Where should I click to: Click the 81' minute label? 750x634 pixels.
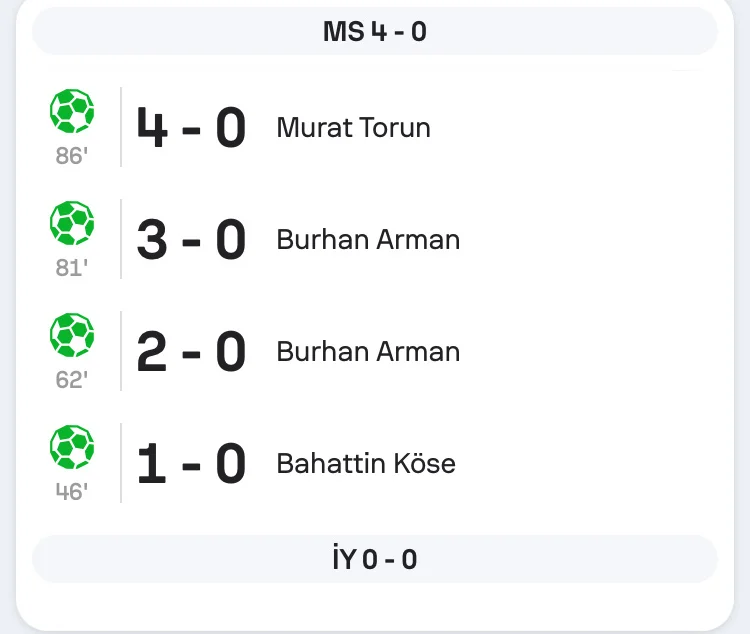click(x=72, y=268)
